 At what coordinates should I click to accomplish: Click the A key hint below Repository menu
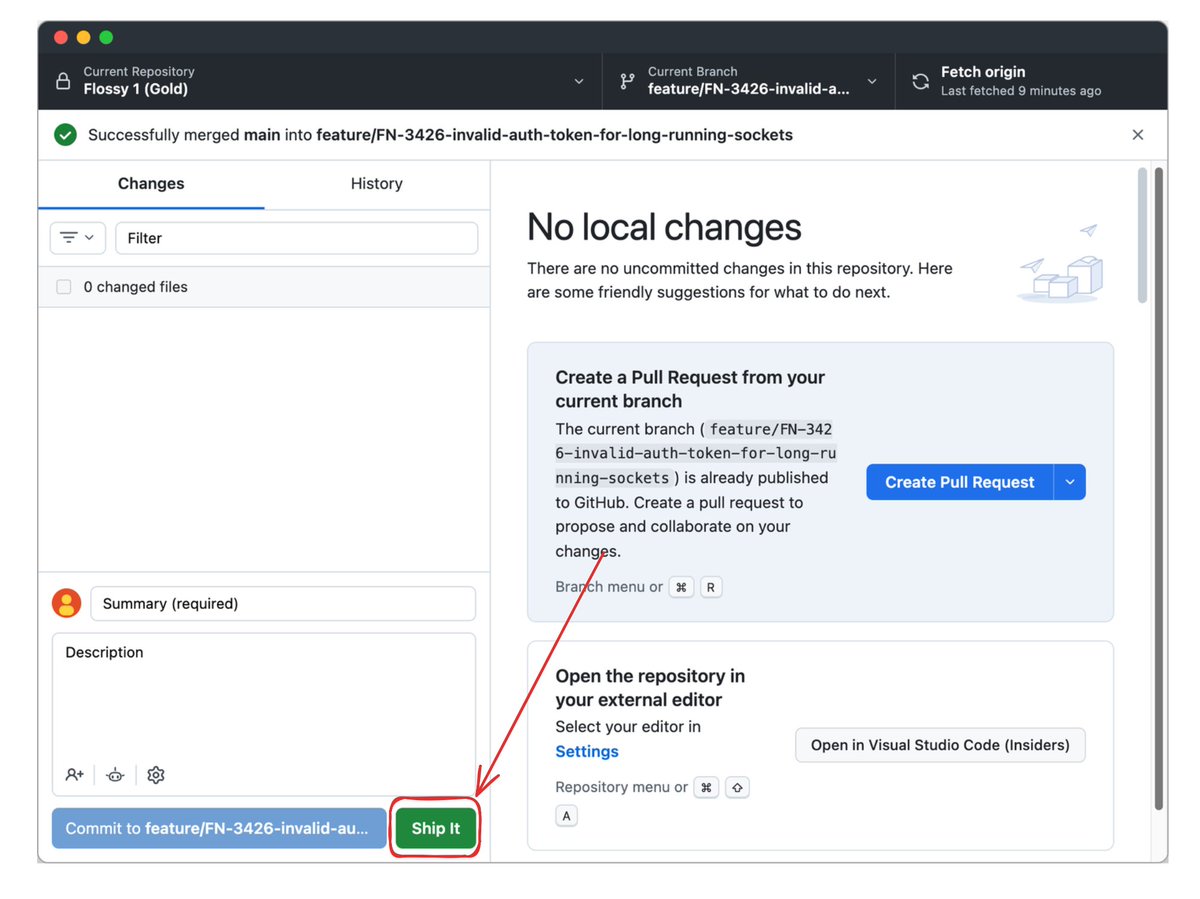567,816
